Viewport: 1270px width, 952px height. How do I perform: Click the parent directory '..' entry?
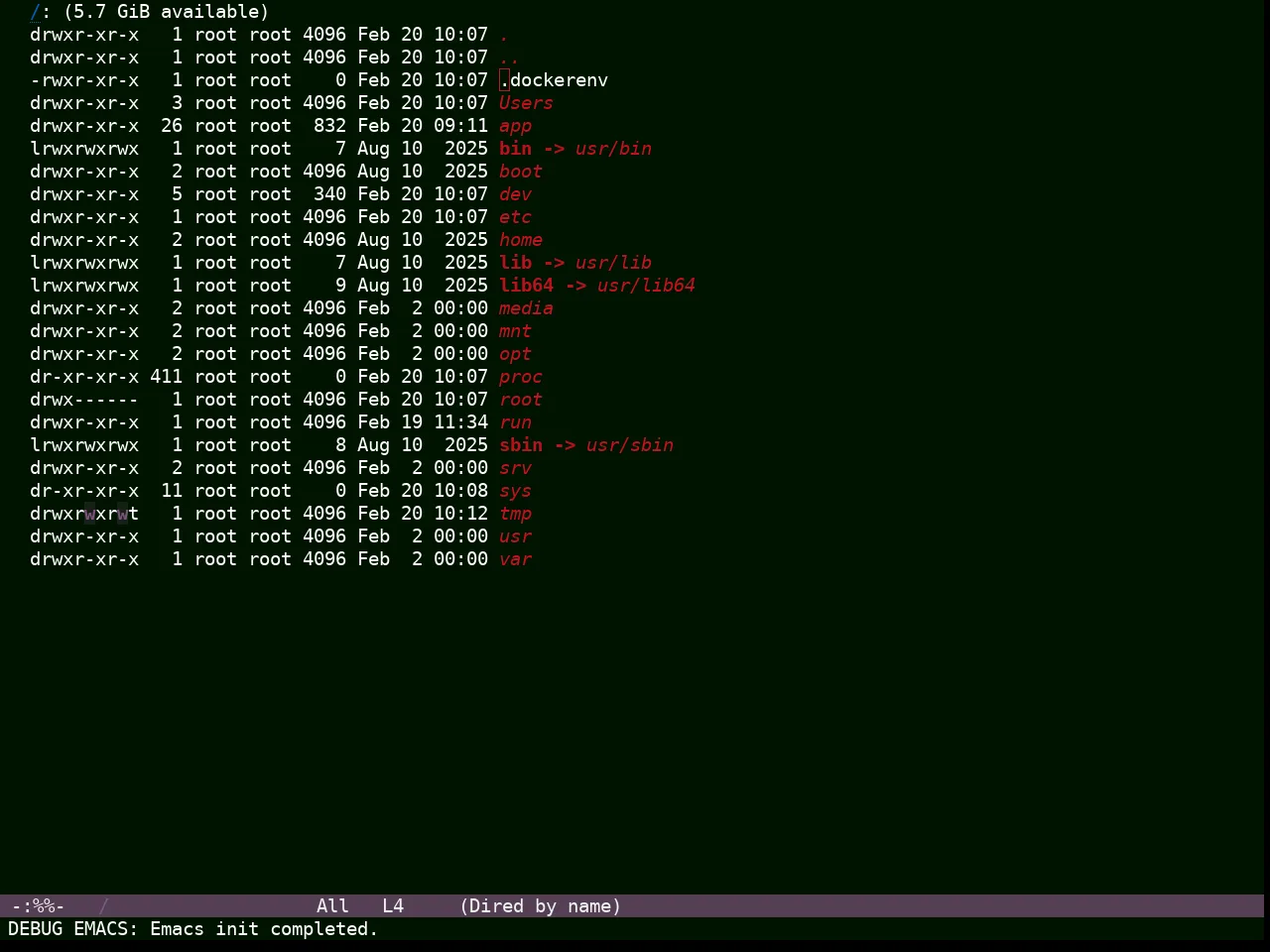click(510, 58)
